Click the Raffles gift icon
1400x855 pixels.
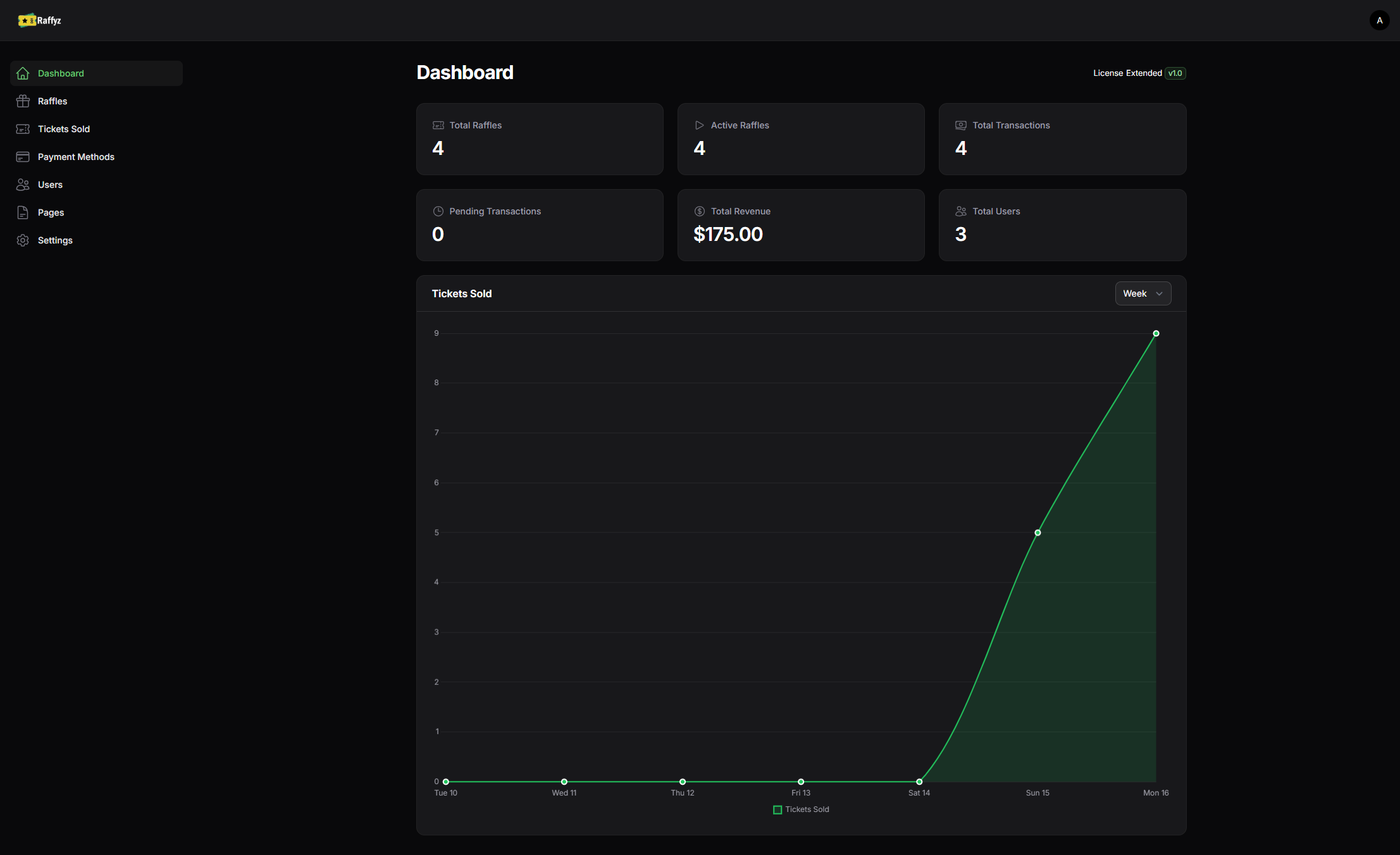tap(23, 101)
